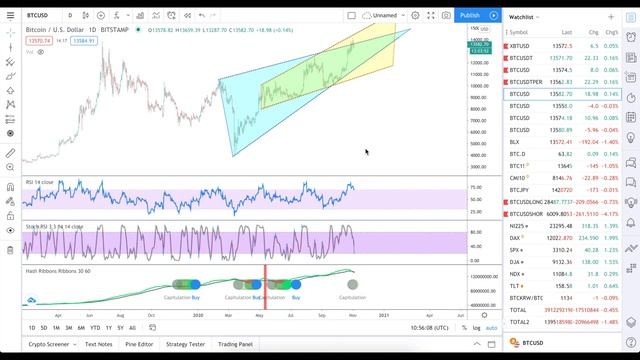Open the go to date calendar

[152, 327]
